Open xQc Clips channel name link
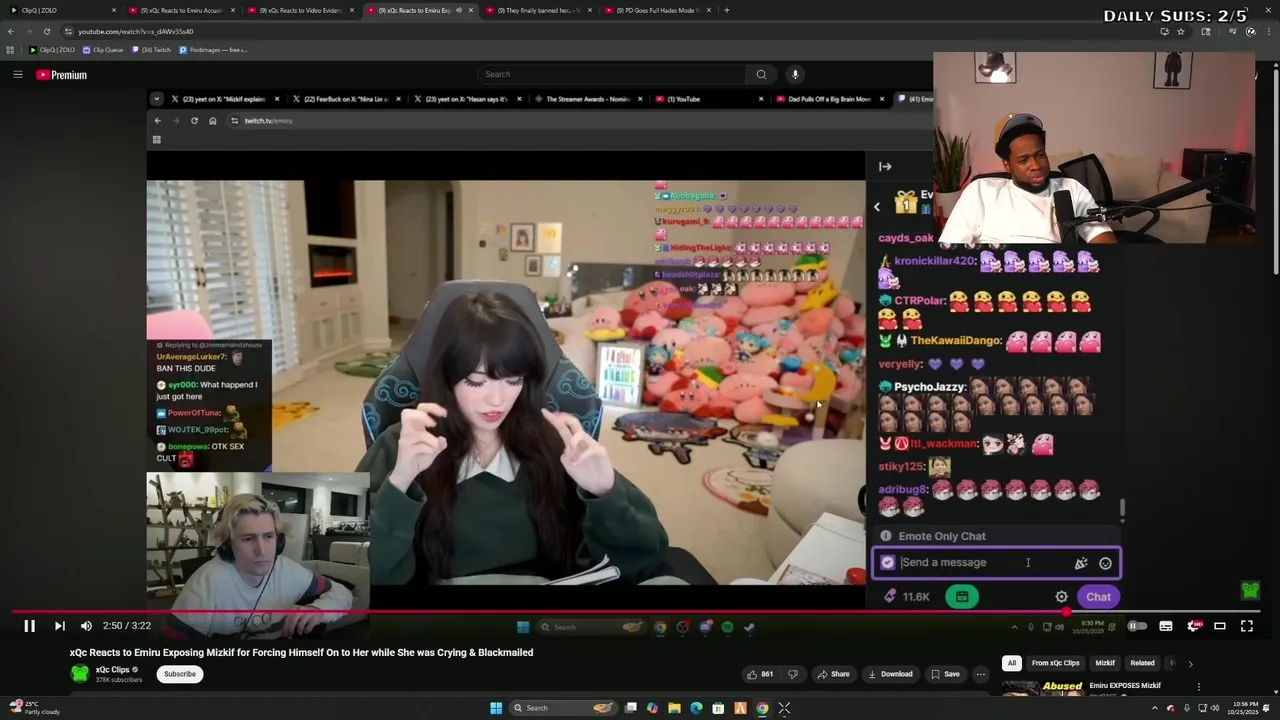Screen dimensions: 1280x720 click(x=113, y=670)
